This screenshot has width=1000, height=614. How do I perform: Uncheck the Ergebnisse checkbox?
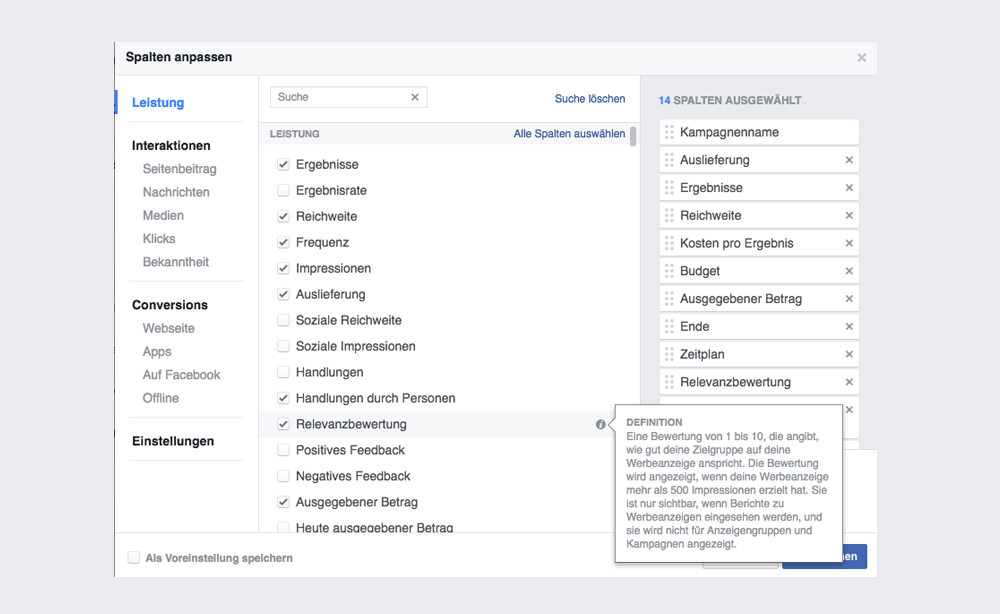(283, 164)
